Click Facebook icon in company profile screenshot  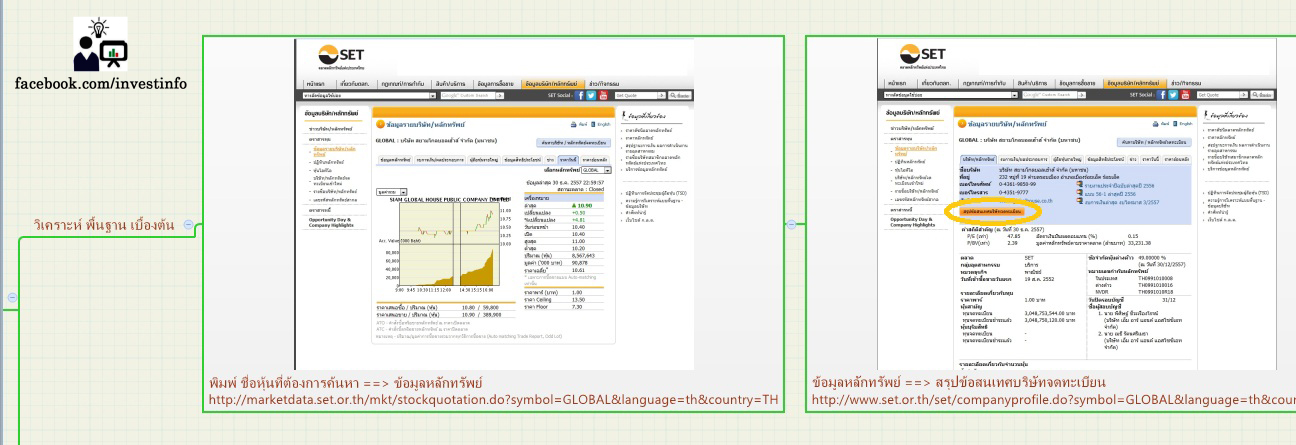(x=1161, y=95)
